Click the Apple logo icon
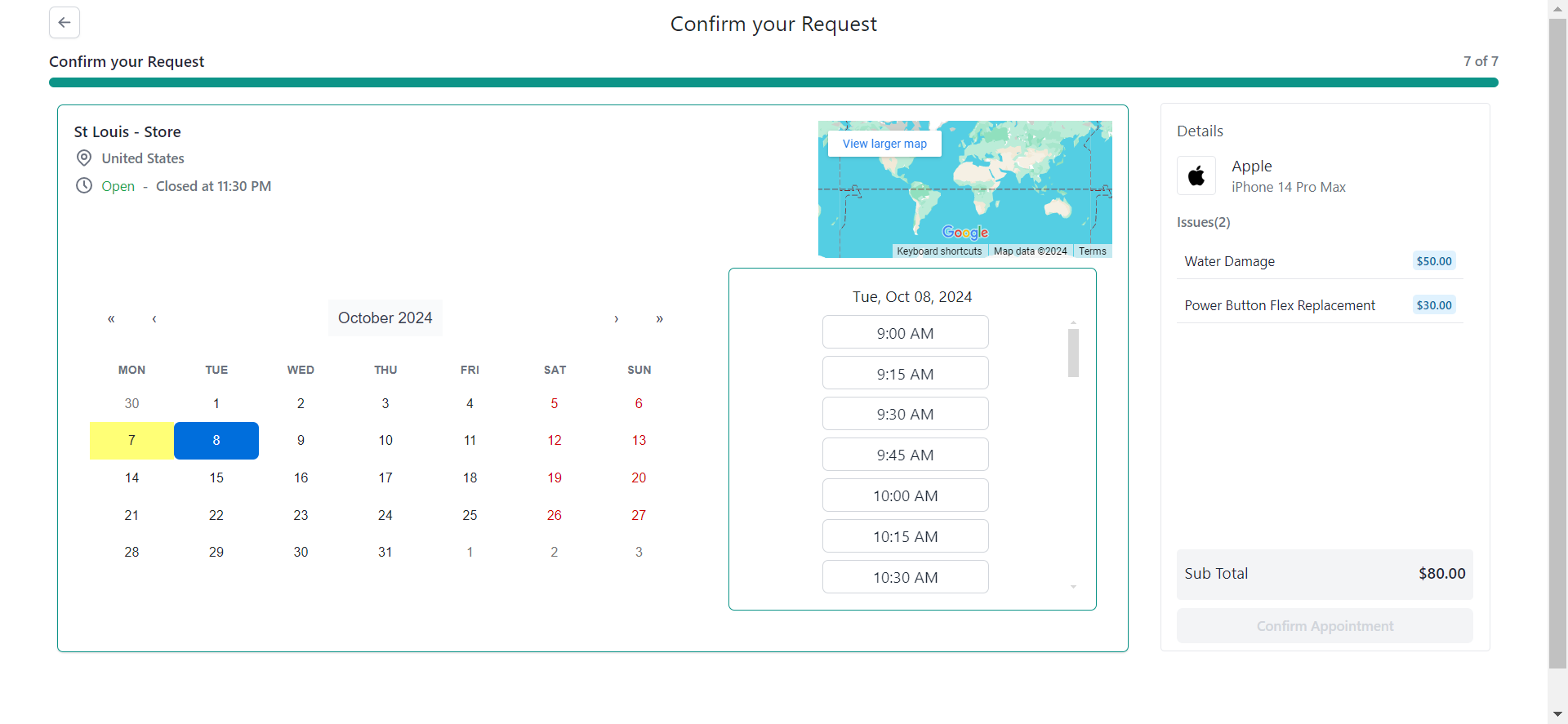The width and height of the screenshot is (1568, 724). [1196, 175]
